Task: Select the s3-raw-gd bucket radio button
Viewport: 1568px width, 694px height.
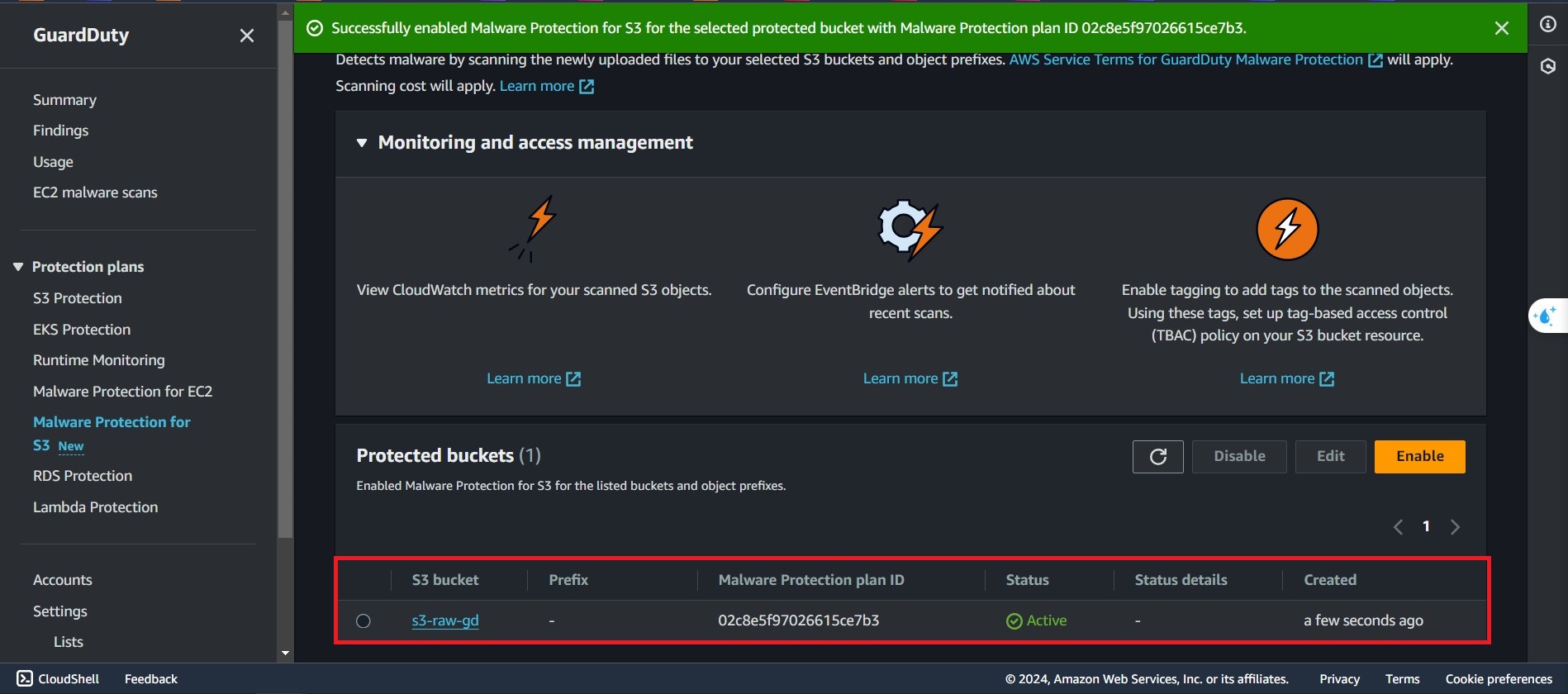Action: [x=363, y=621]
